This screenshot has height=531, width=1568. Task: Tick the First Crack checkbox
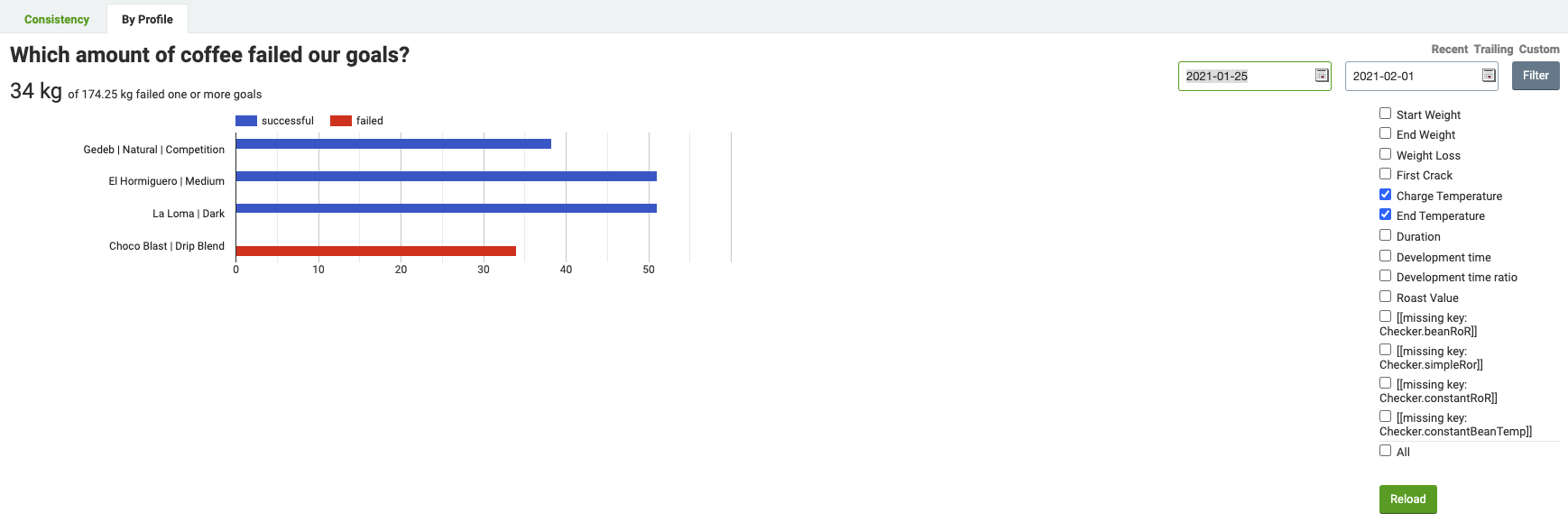1385,174
